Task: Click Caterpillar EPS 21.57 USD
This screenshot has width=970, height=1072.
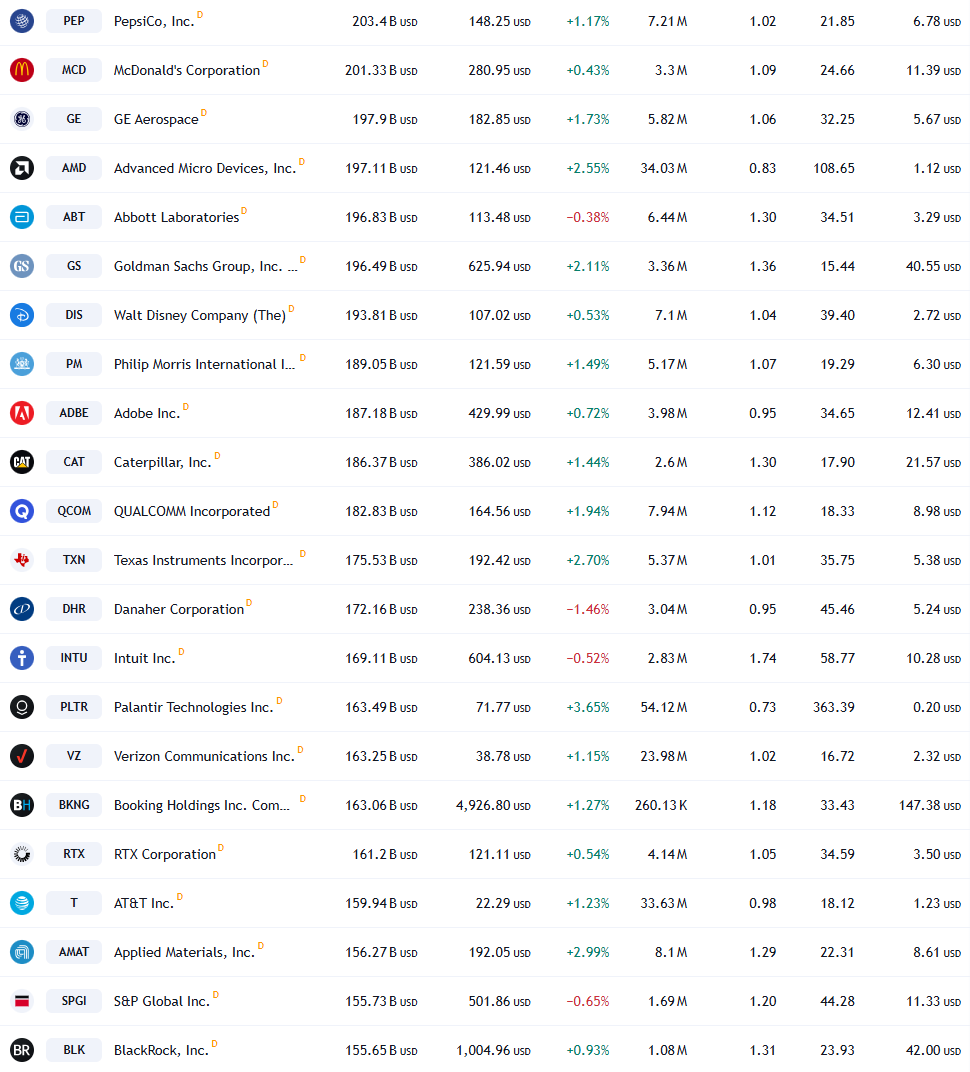Action: (933, 463)
